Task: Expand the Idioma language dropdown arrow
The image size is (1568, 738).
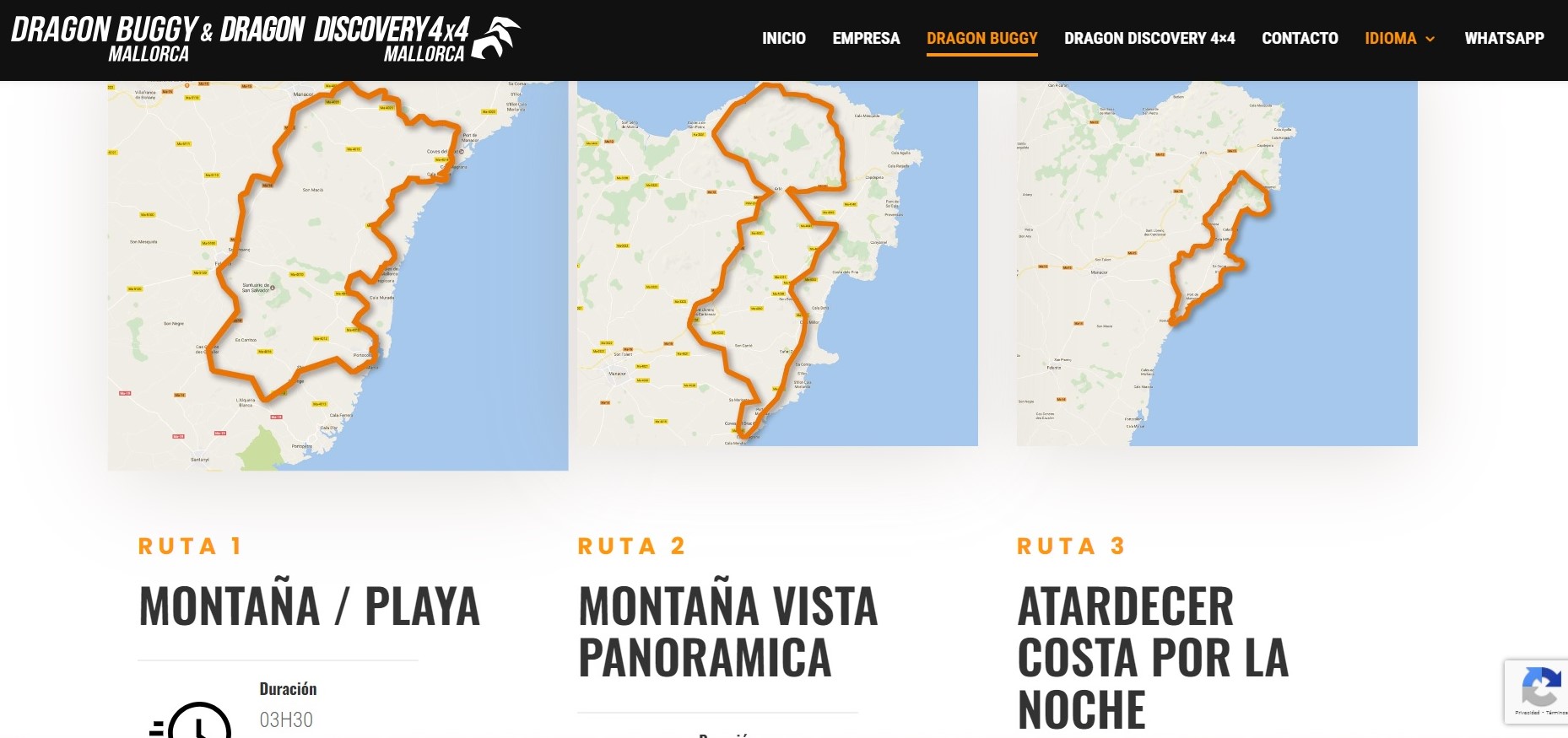Action: point(1430,39)
